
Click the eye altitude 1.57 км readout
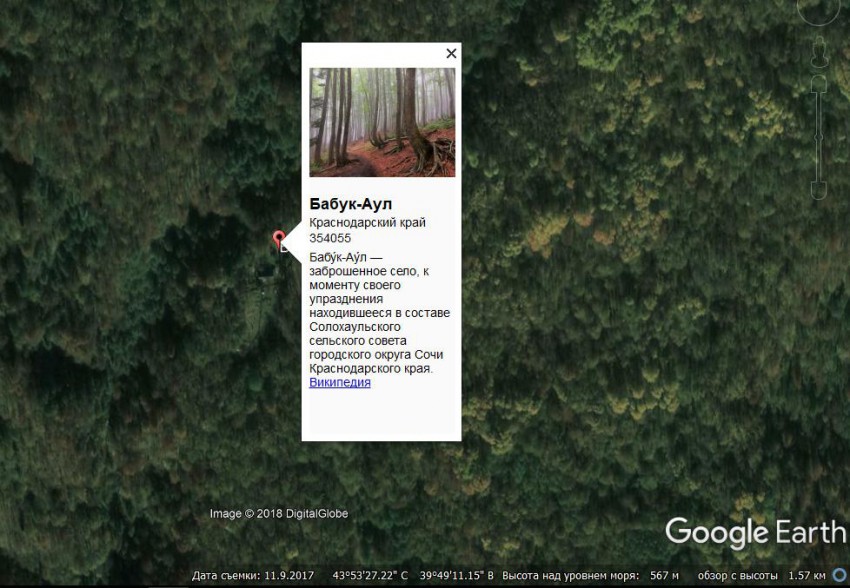(x=807, y=576)
